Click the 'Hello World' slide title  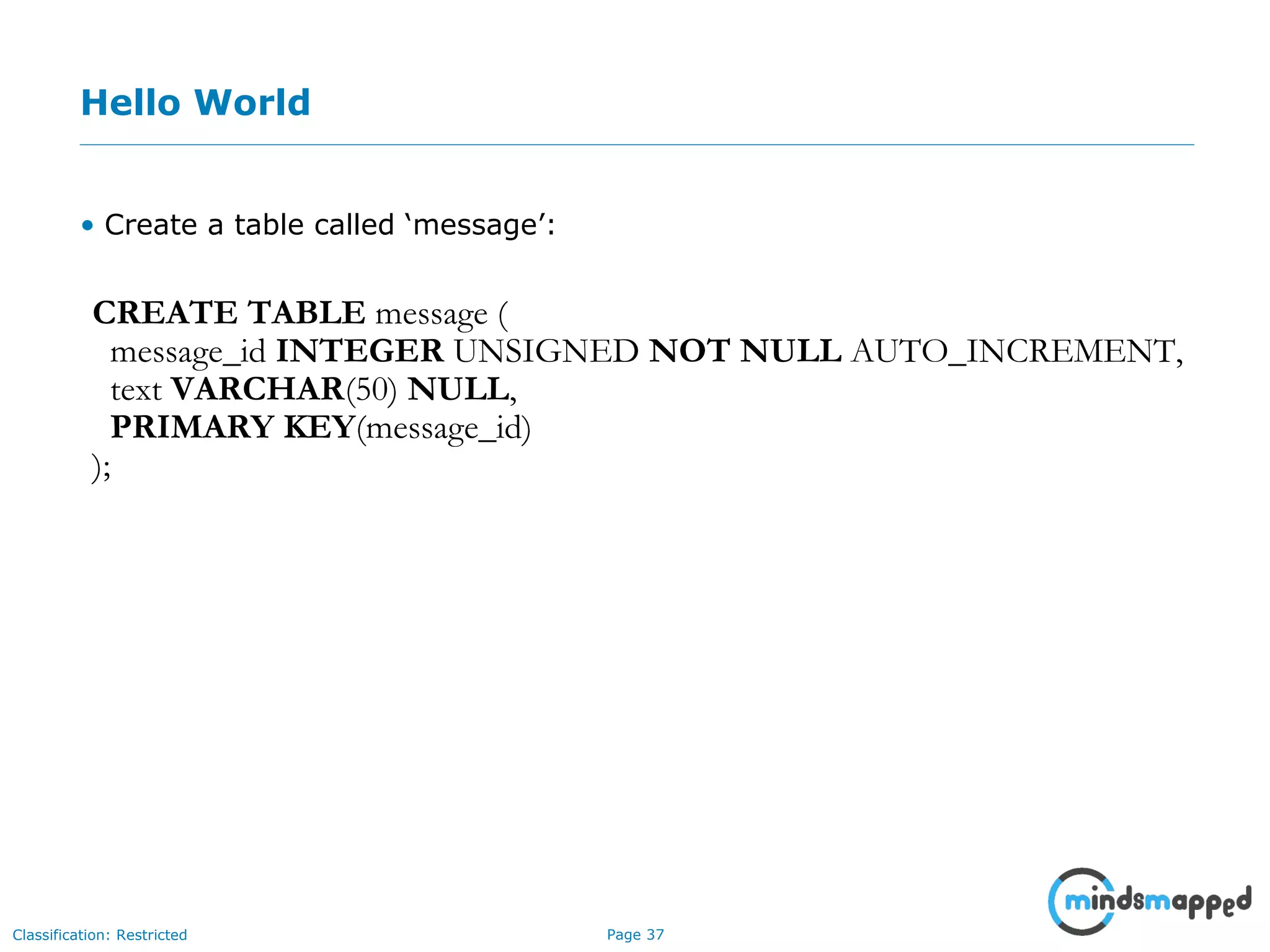[x=195, y=103]
